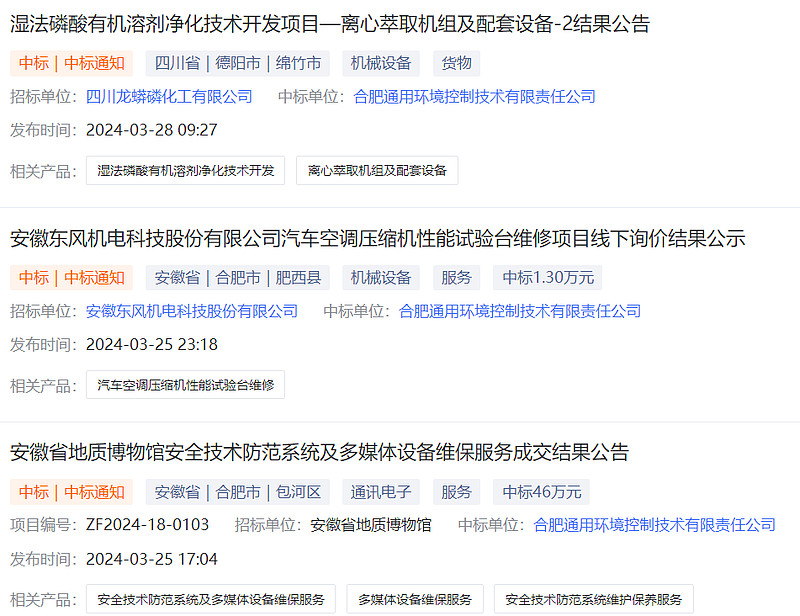The width and height of the screenshot is (800, 616).
Task: Click the 服务 tag next to 中标46万元
Action: pyautogui.click(x=456, y=492)
